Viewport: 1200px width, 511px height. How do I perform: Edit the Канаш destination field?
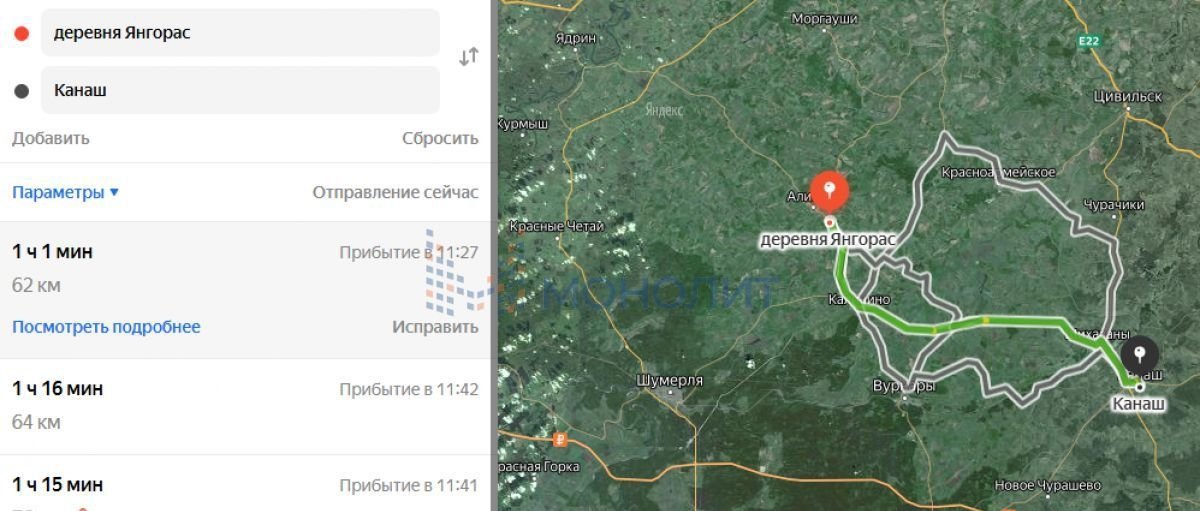point(240,90)
